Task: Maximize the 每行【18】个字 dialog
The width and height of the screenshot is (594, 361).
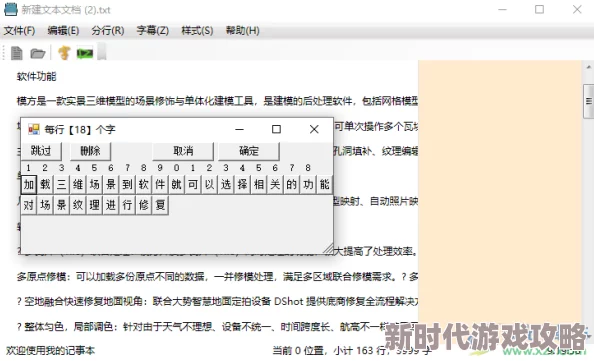Action: pos(277,130)
